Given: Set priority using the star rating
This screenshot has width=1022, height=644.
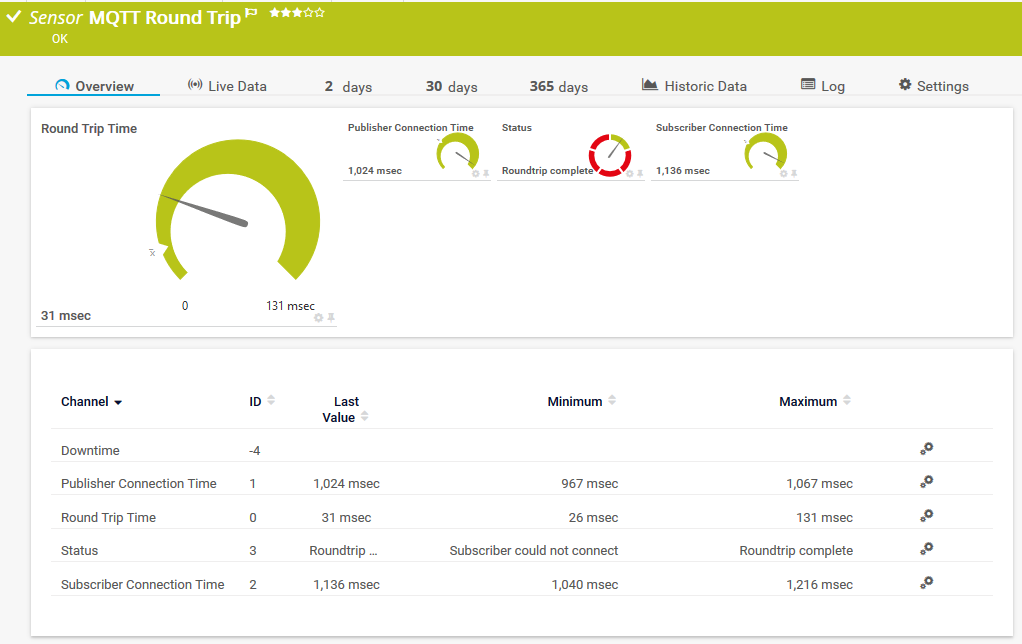Looking at the screenshot, I should [296, 13].
